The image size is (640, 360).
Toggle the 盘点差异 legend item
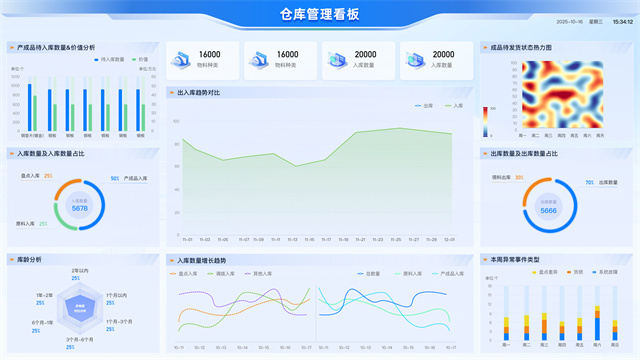coord(544,272)
